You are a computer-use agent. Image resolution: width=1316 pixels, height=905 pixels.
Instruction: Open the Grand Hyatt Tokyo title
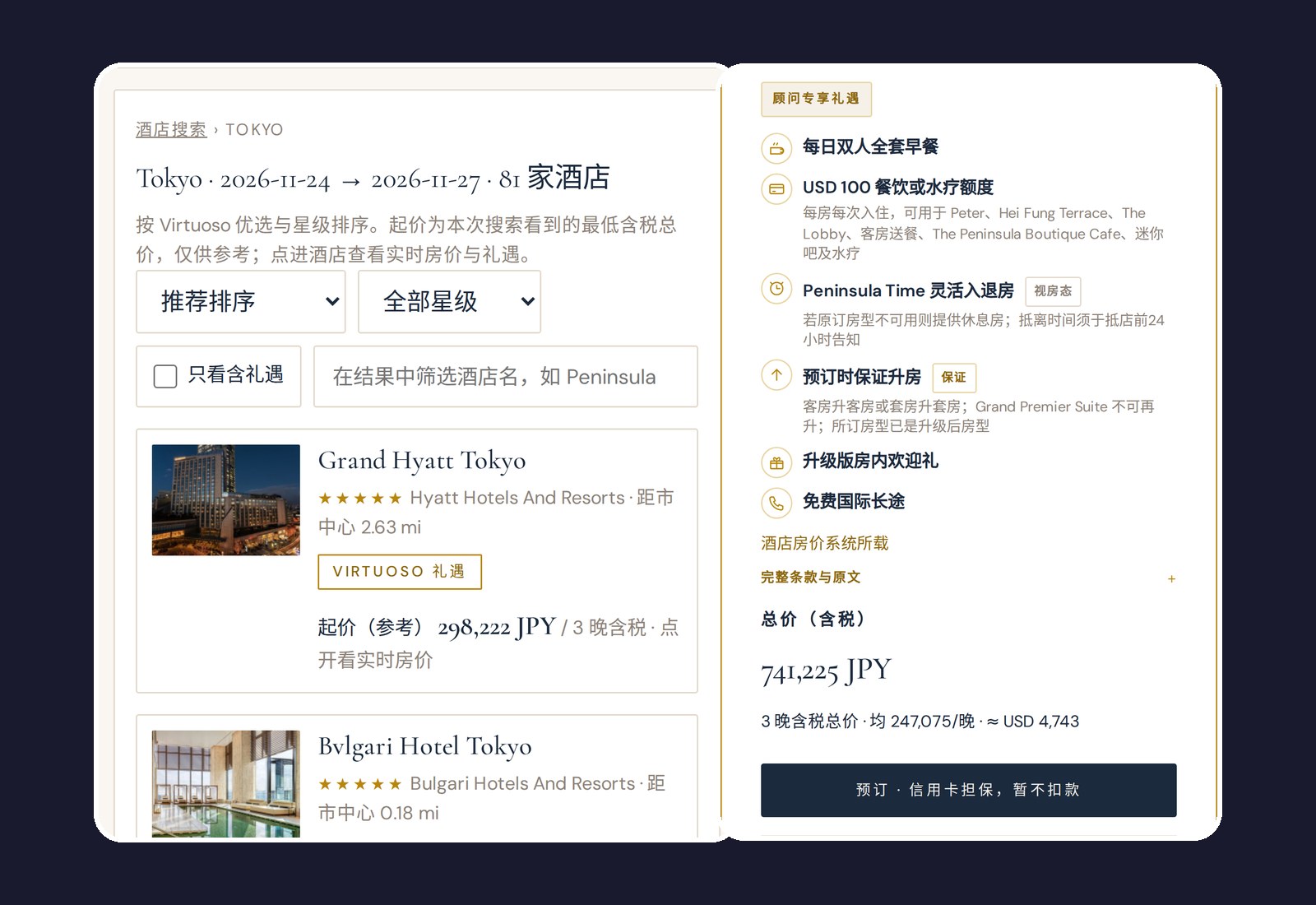click(x=422, y=460)
